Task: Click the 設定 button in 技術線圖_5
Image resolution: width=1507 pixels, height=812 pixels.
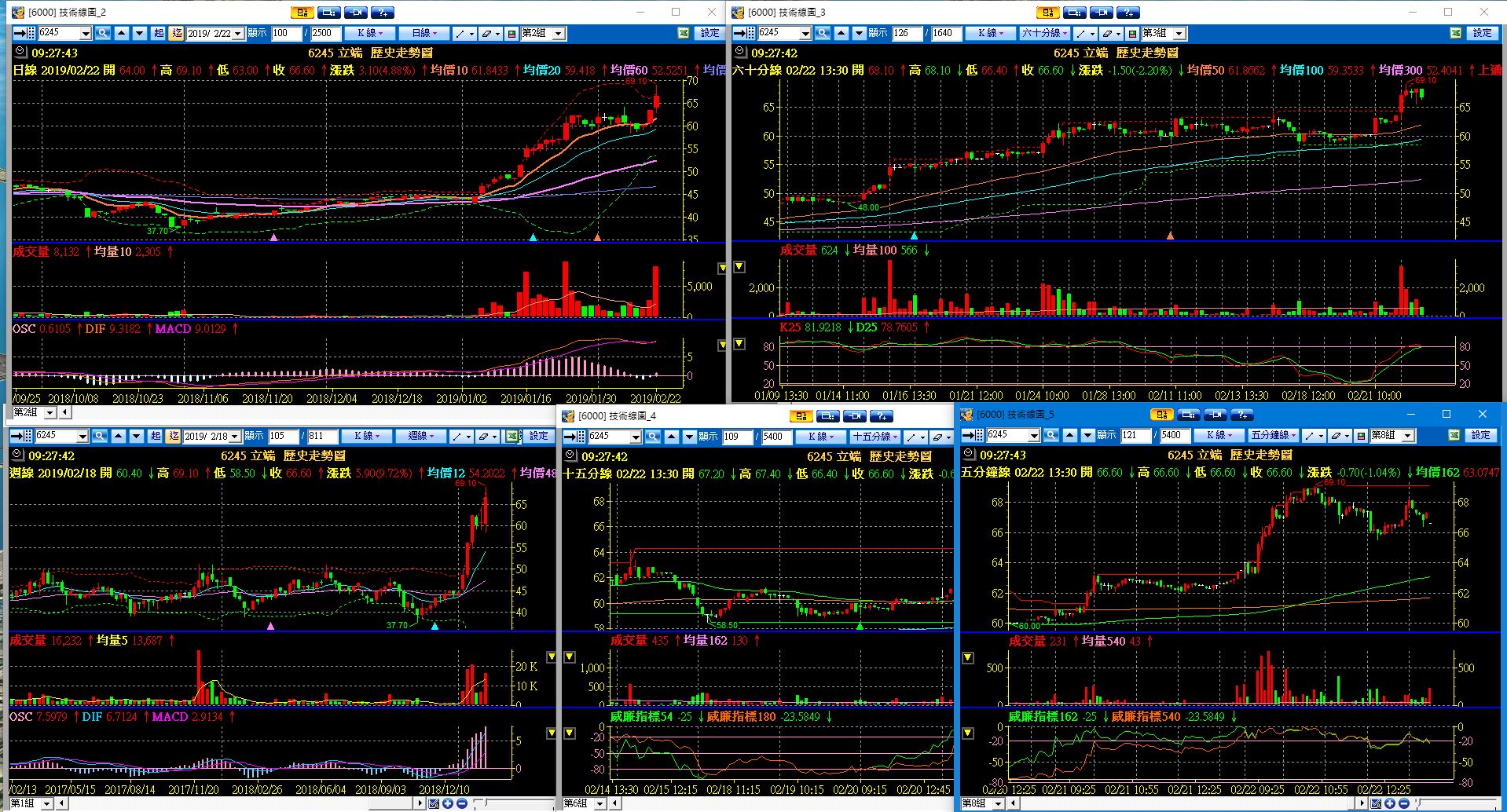Action: pos(1481,435)
